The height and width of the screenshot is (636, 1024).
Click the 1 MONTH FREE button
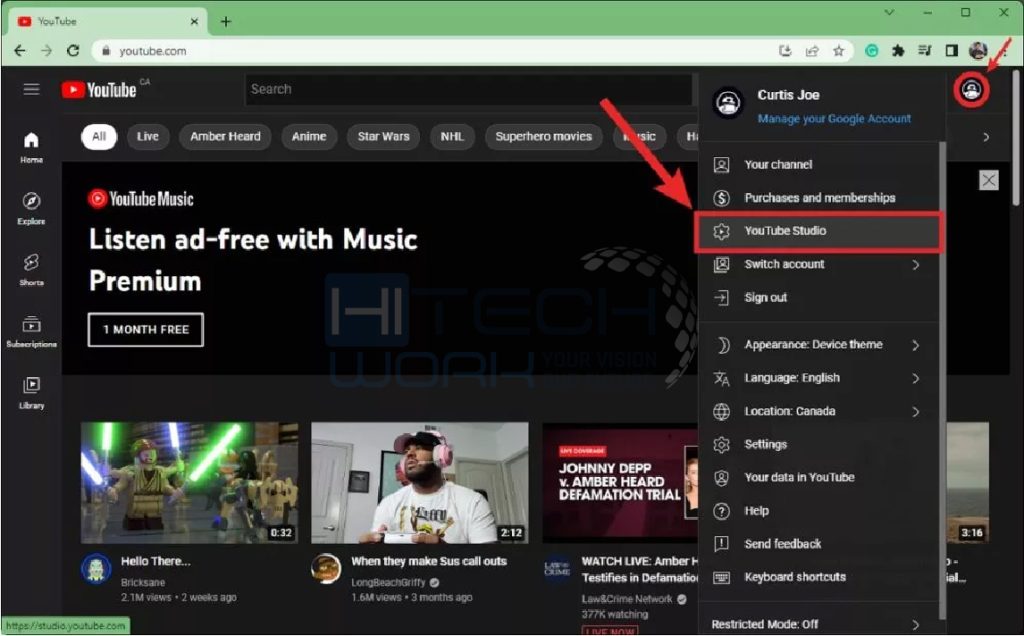pyautogui.click(x=146, y=330)
